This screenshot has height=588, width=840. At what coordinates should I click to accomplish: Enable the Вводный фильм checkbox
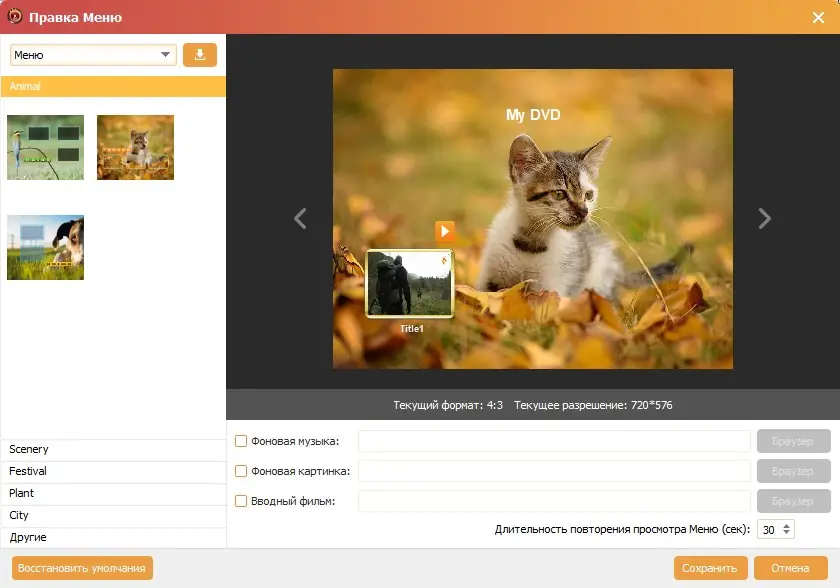(239, 500)
